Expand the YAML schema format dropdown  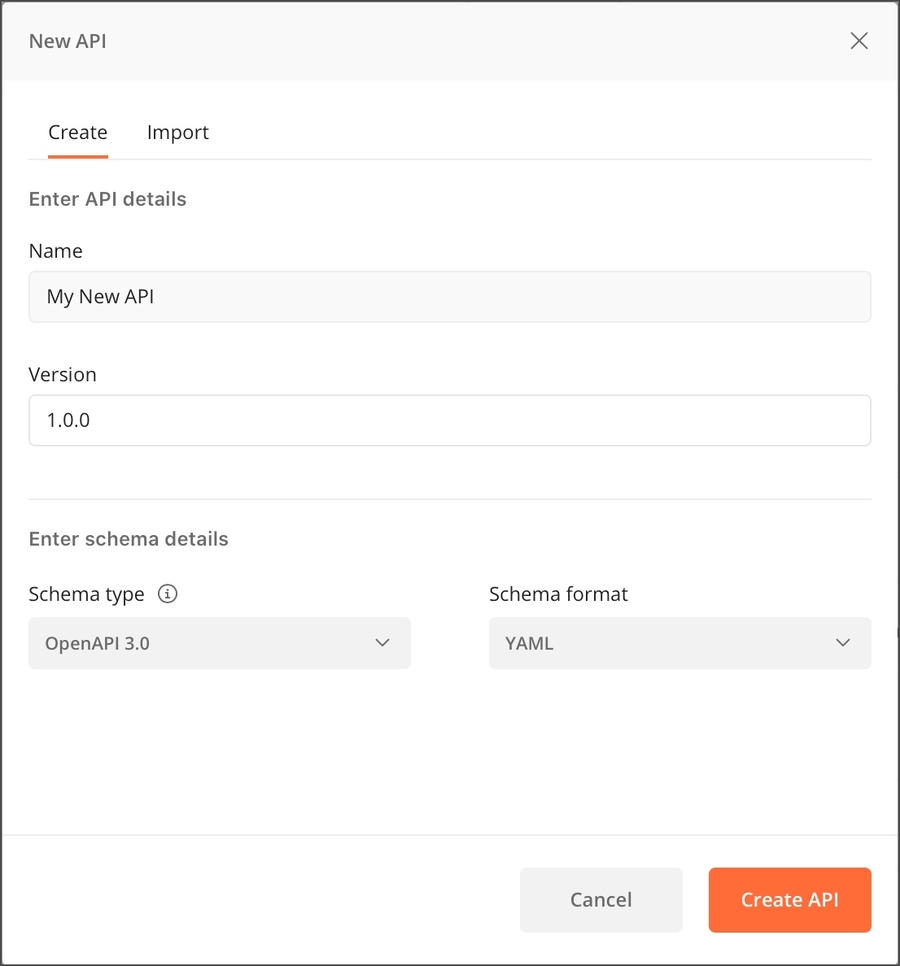(x=679, y=643)
